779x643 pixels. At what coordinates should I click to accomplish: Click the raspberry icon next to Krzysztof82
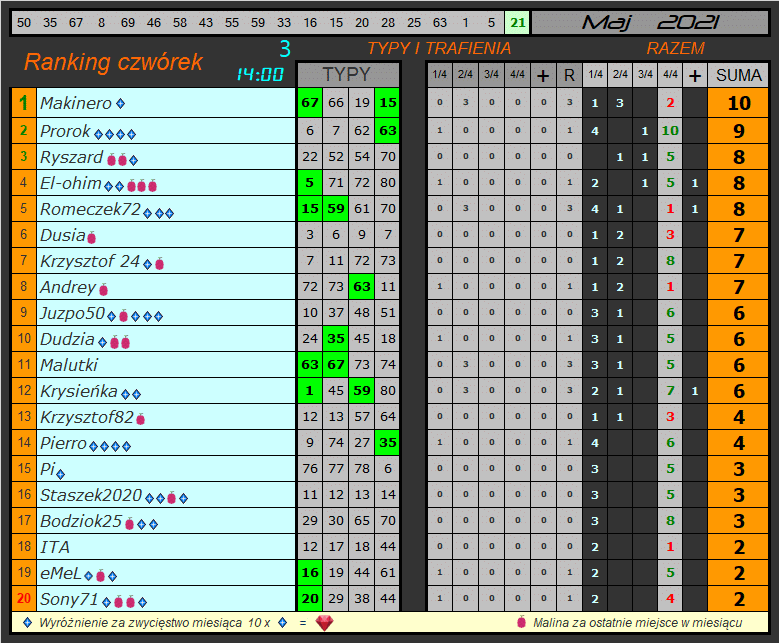point(141,419)
